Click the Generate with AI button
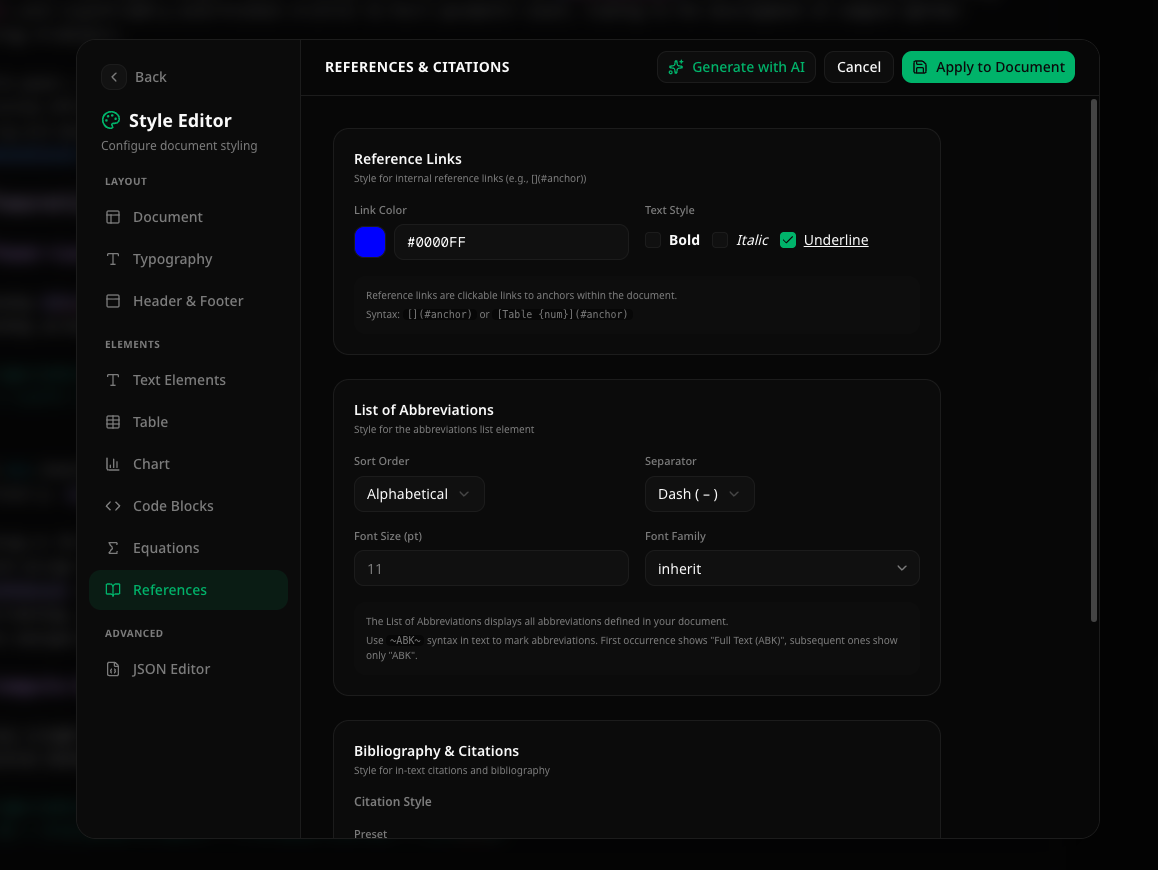Image resolution: width=1158 pixels, height=870 pixels. coord(736,67)
